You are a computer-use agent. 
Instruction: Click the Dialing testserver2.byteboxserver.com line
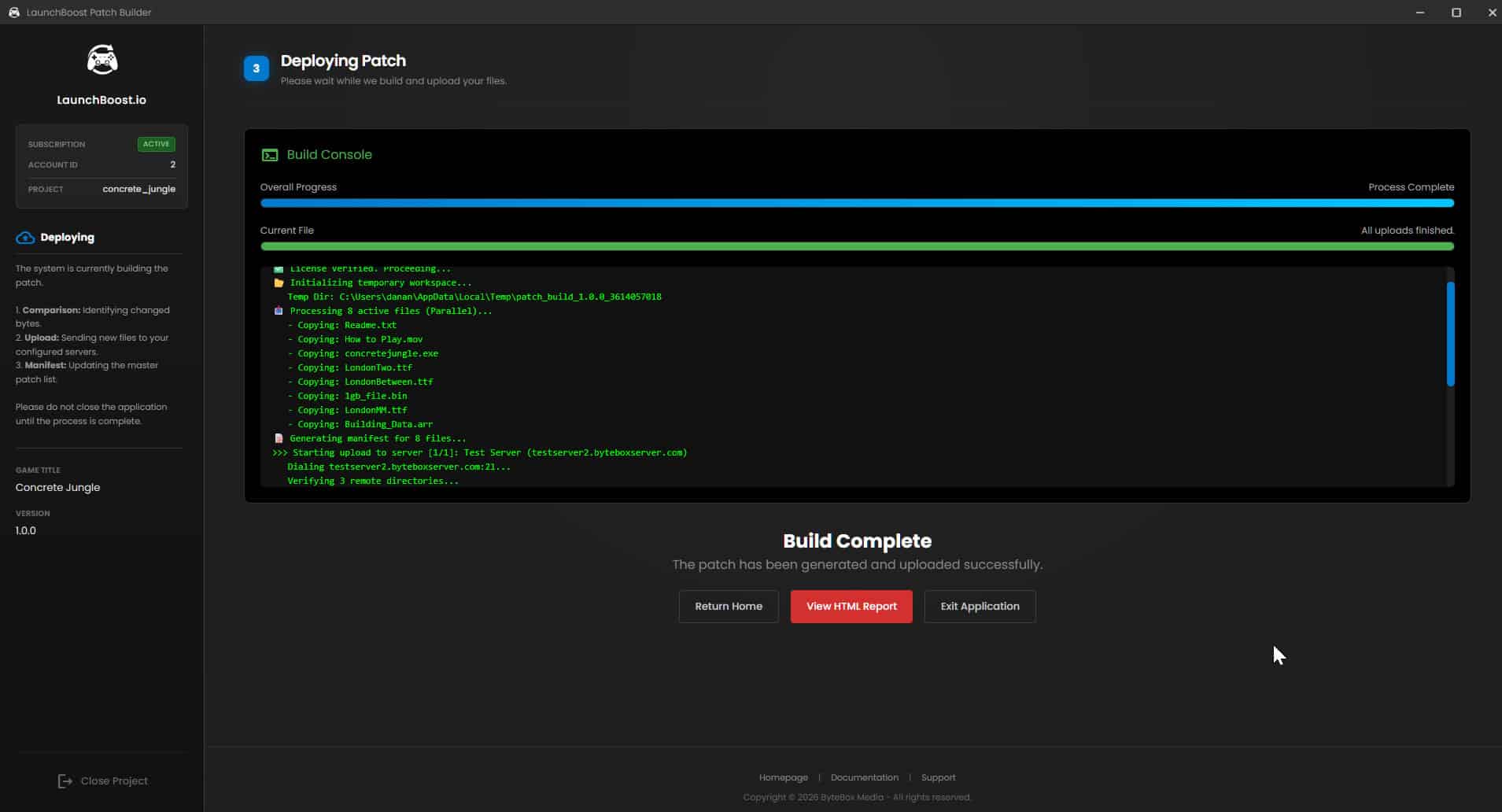tap(399, 467)
